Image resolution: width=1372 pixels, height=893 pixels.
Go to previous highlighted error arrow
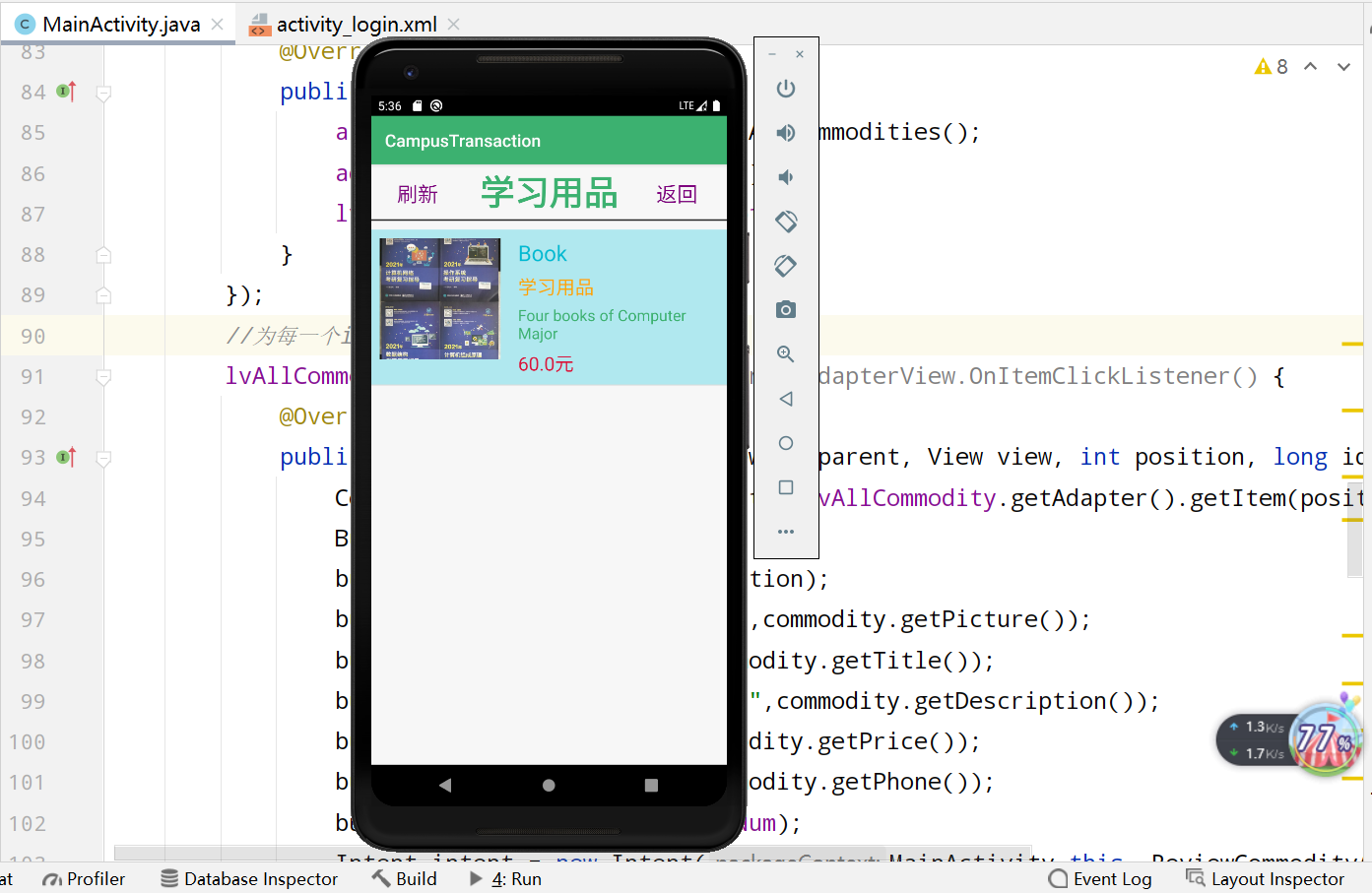click(x=1311, y=67)
